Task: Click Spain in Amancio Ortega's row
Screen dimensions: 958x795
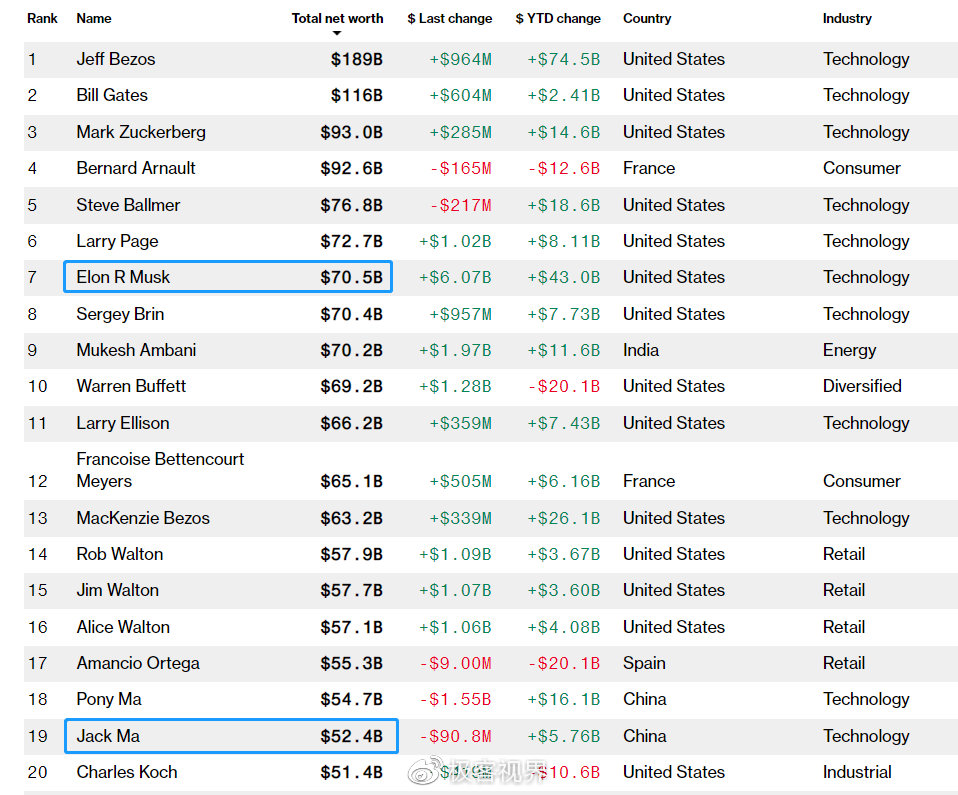Action: pyautogui.click(x=645, y=664)
